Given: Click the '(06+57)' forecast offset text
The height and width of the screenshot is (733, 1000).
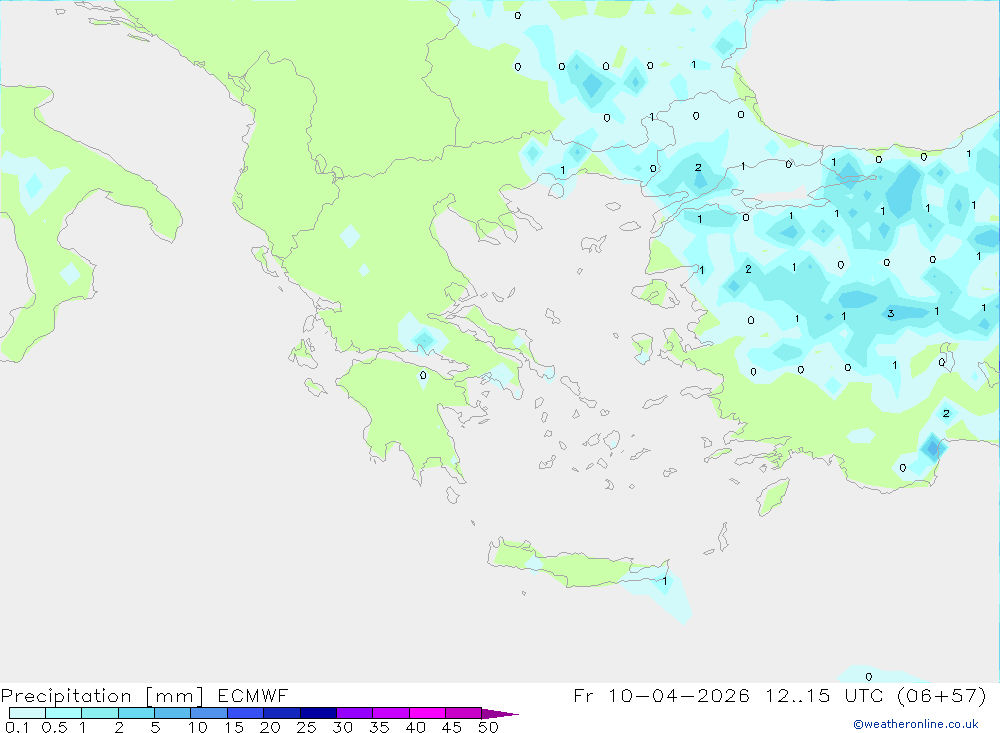Looking at the screenshot, I should pos(941,695).
